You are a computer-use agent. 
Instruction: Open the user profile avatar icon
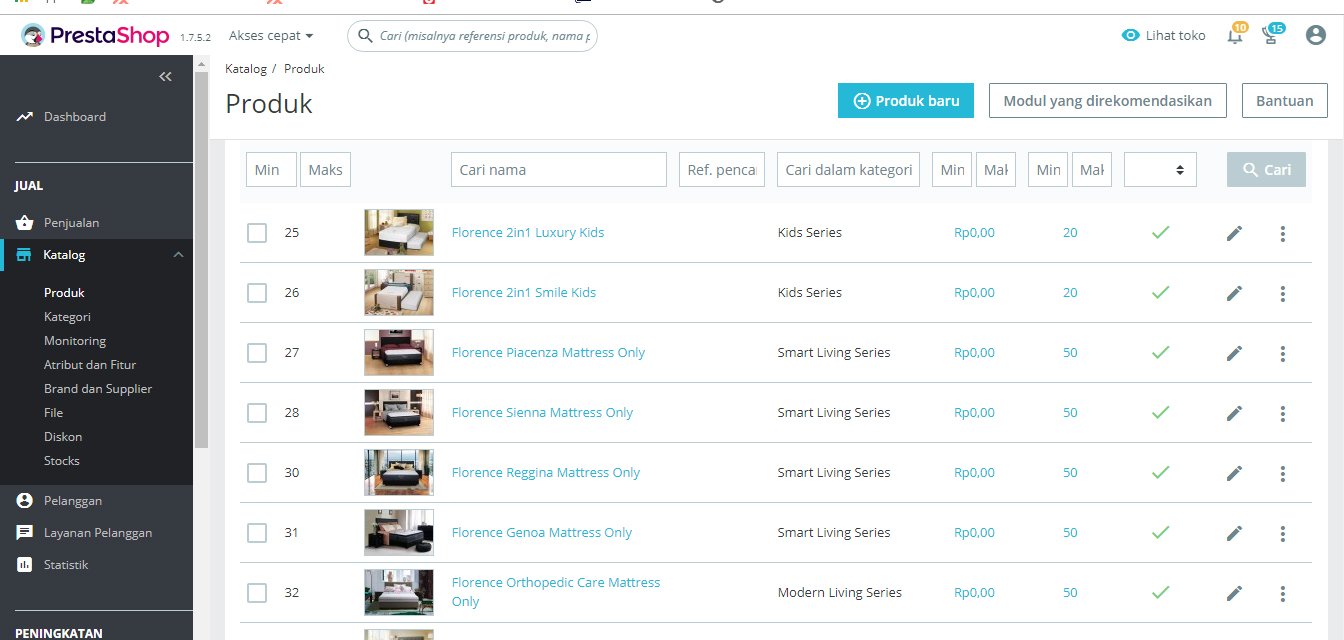[x=1316, y=35]
